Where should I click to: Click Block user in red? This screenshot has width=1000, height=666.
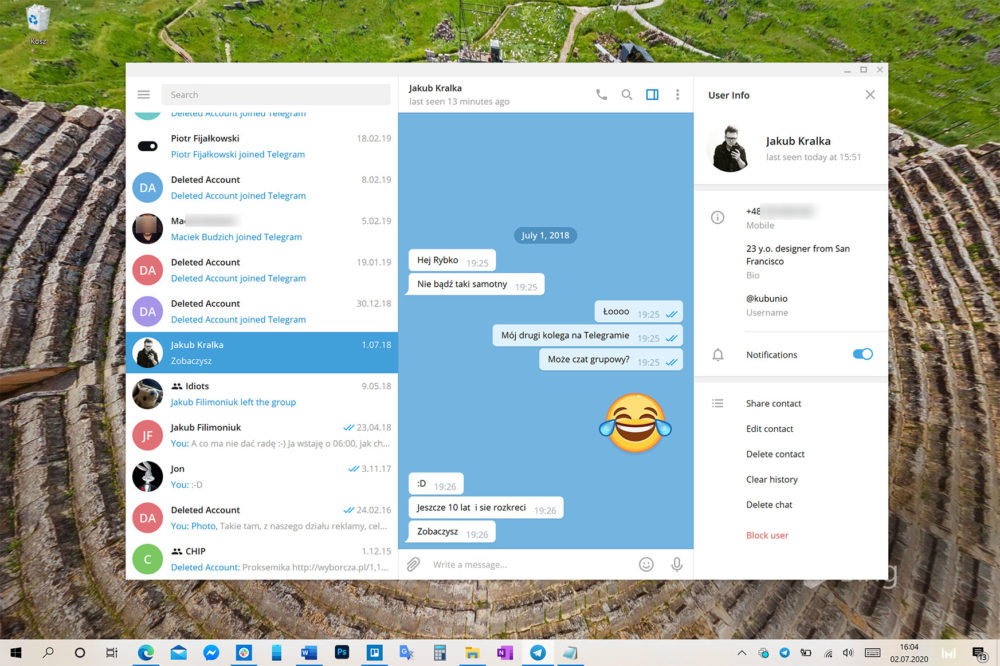[x=767, y=535]
